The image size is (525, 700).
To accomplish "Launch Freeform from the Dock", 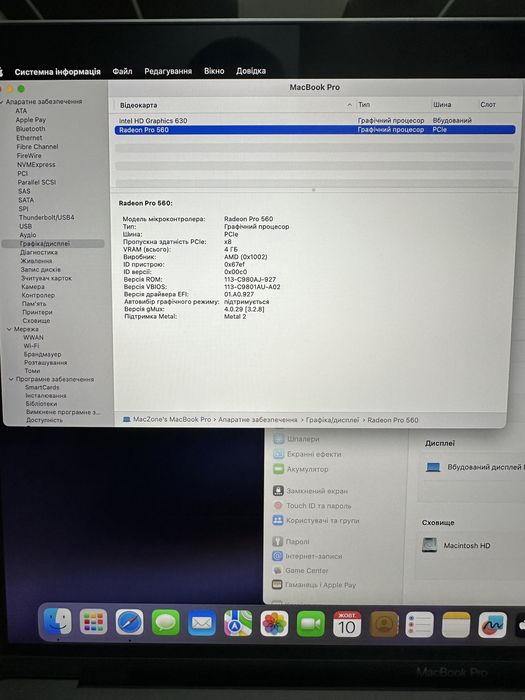I will (492, 625).
